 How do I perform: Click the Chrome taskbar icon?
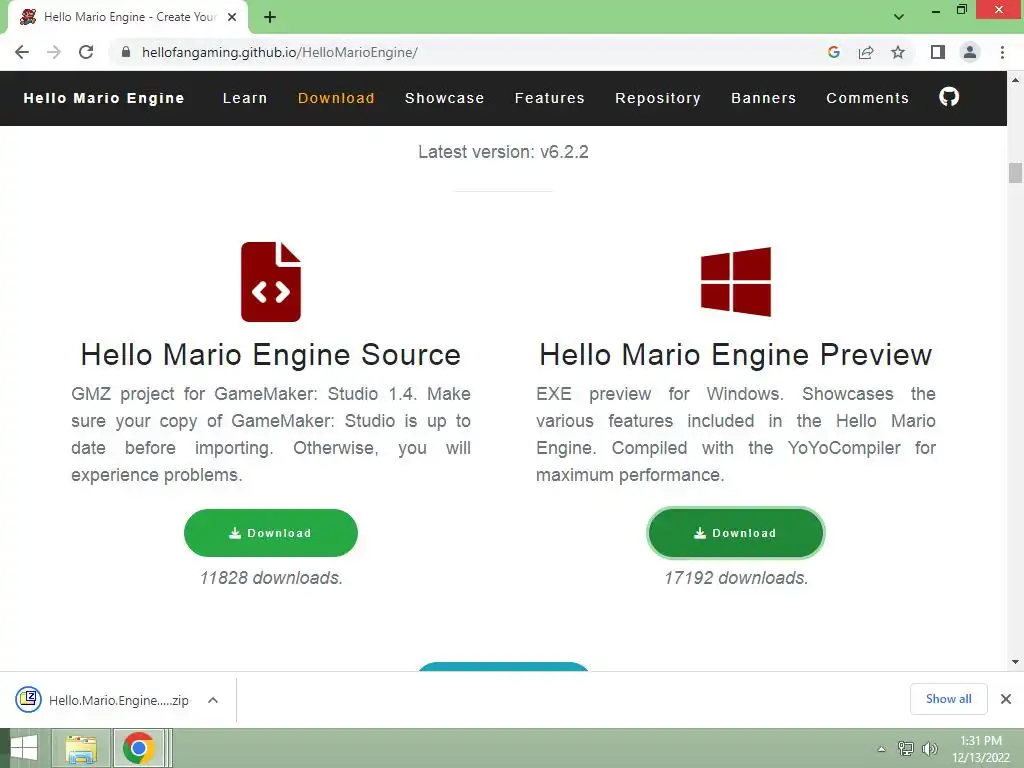[138, 748]
